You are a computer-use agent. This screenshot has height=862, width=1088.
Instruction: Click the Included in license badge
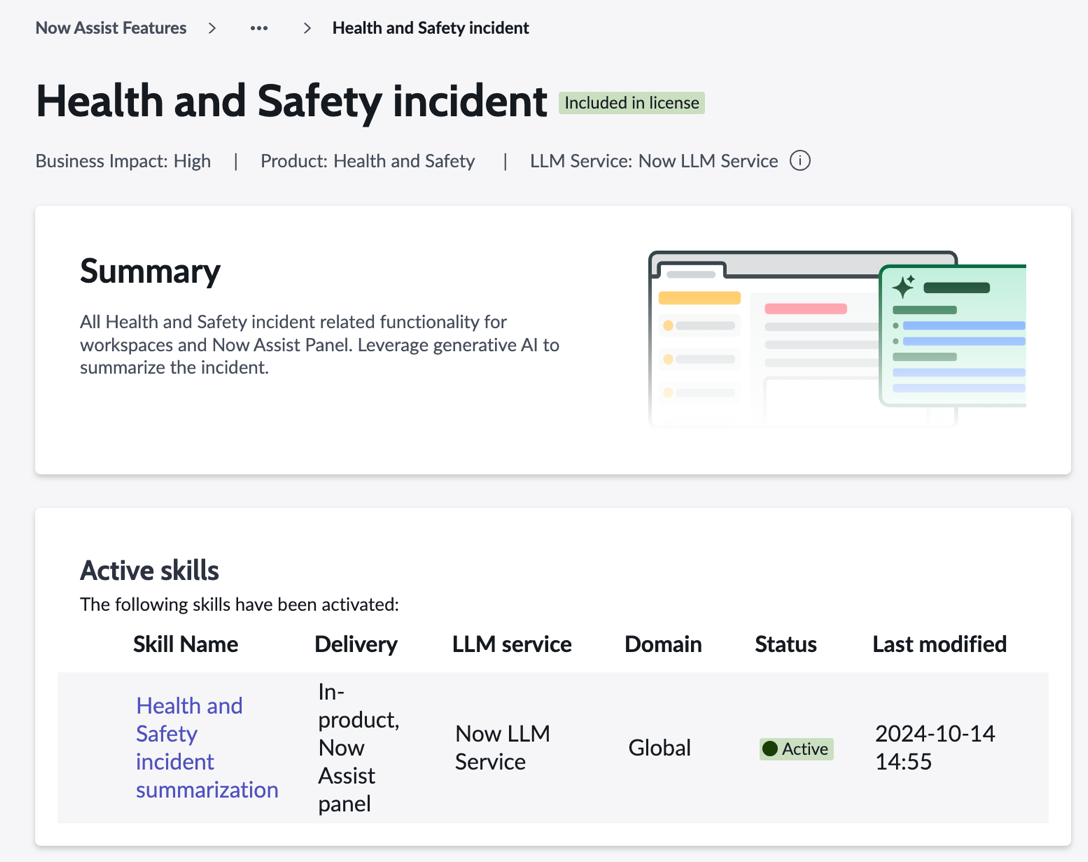[631, 103]
